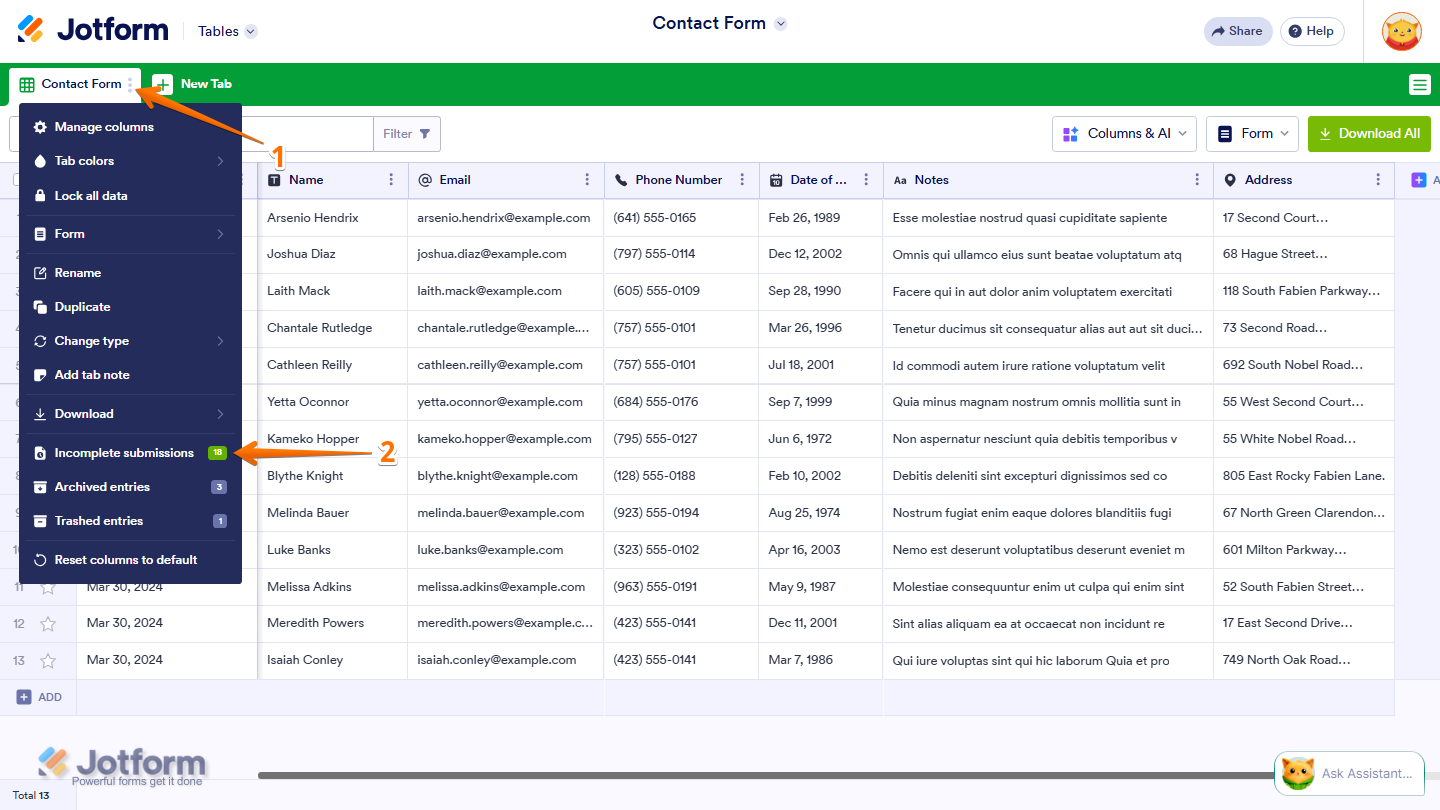Open the Form view dropdown
The width and height of the screenshot is (1440, 810).
(x=1252, y=134)
